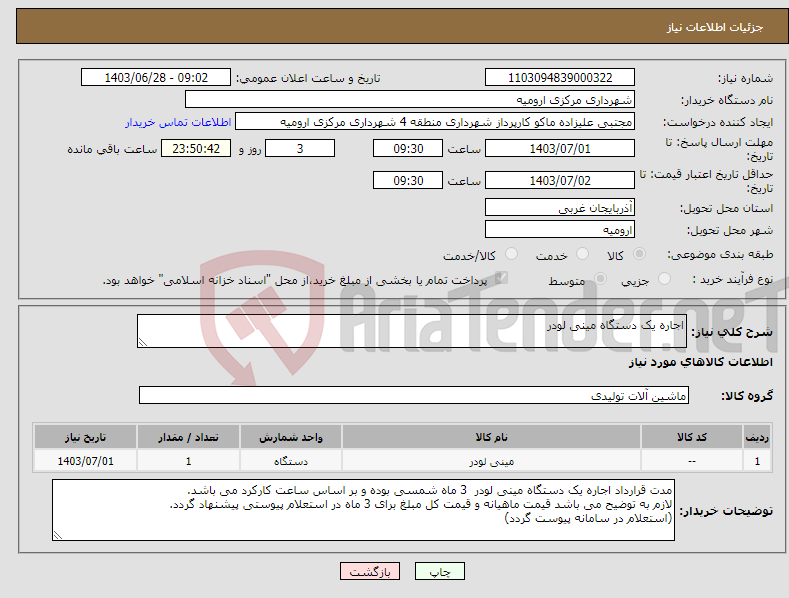The height and width of the screenshot is (598, 789).
Task: Click the تاریخ نیاز column header
Action: tap(85, 437)
